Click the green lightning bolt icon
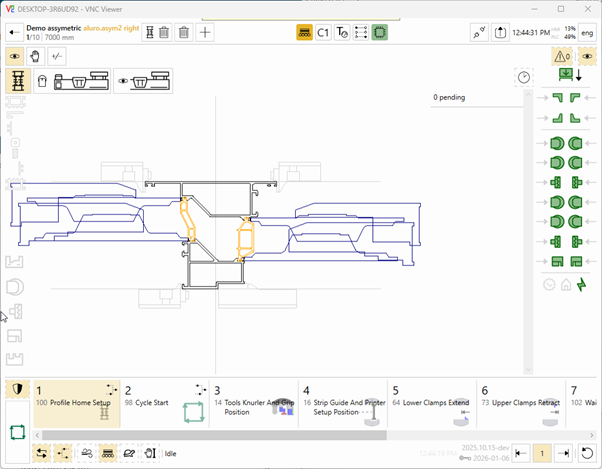 [583, 284]
